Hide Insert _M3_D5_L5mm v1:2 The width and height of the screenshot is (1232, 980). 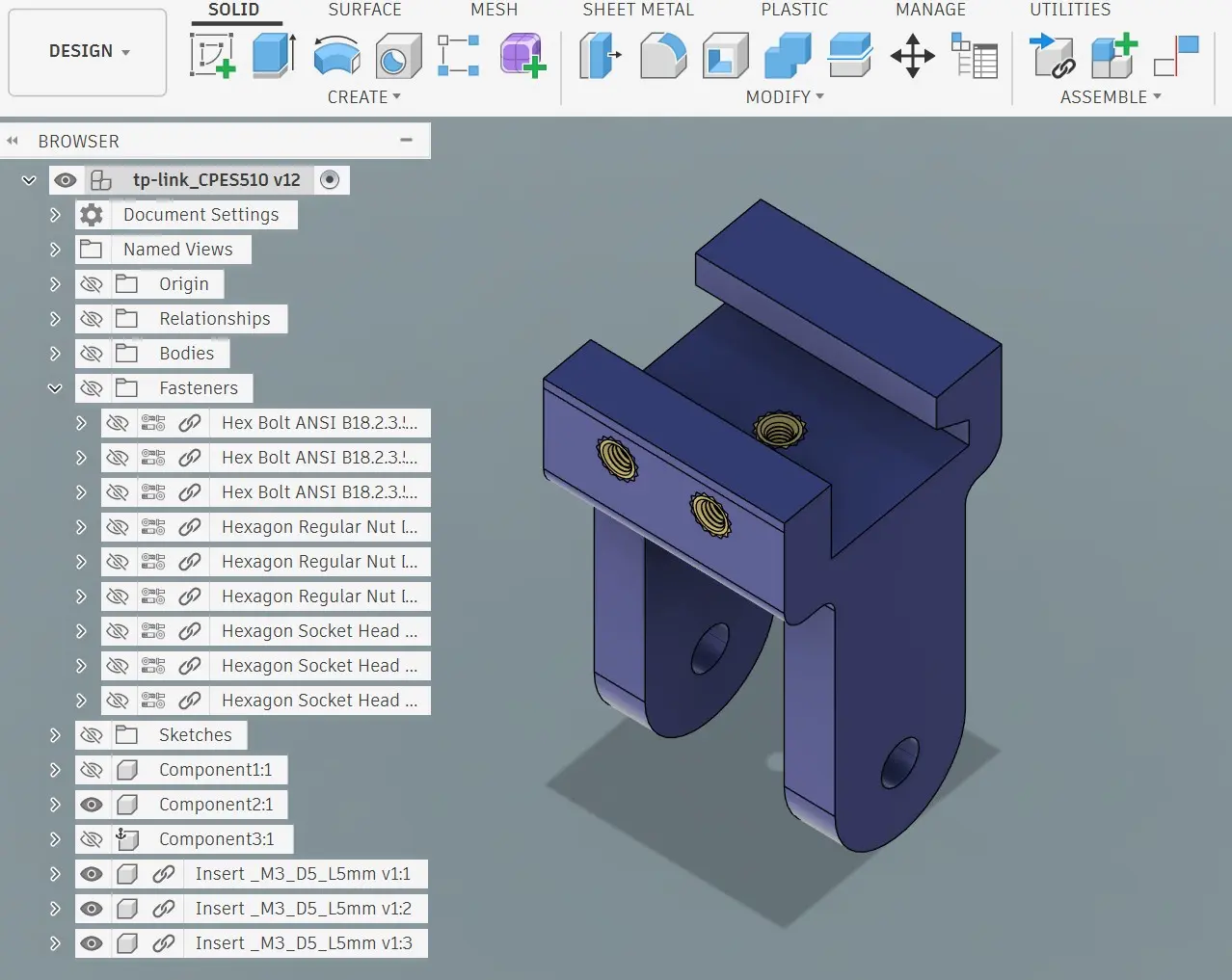point(92,909)
